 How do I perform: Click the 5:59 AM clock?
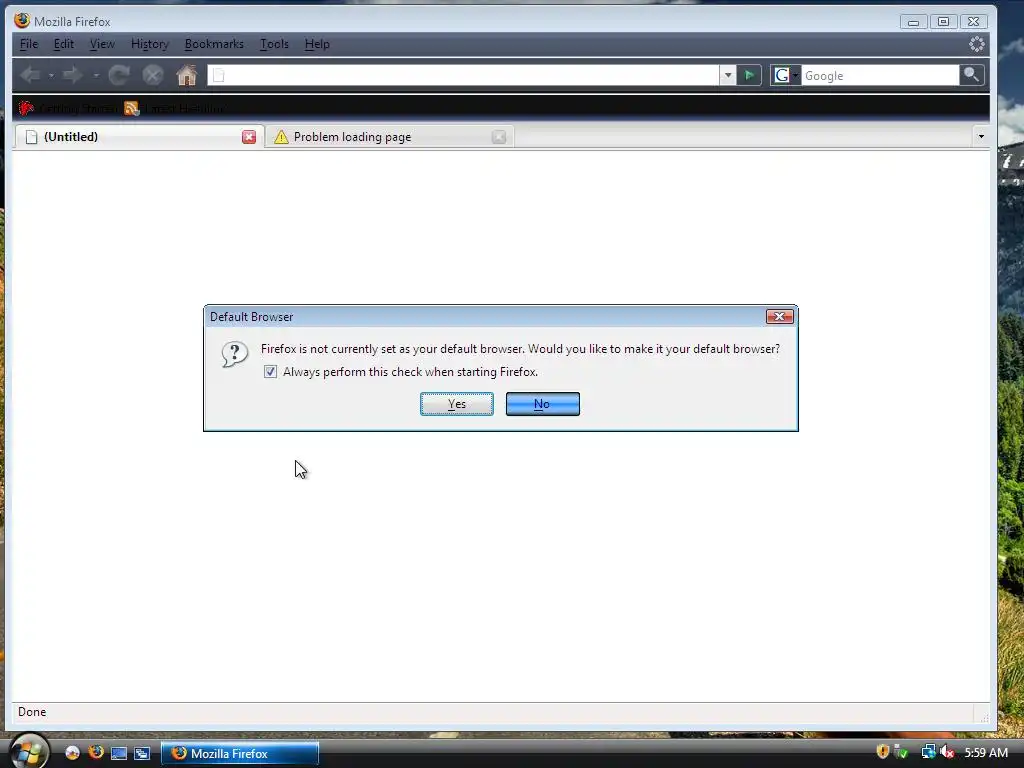tap(986, 753)
